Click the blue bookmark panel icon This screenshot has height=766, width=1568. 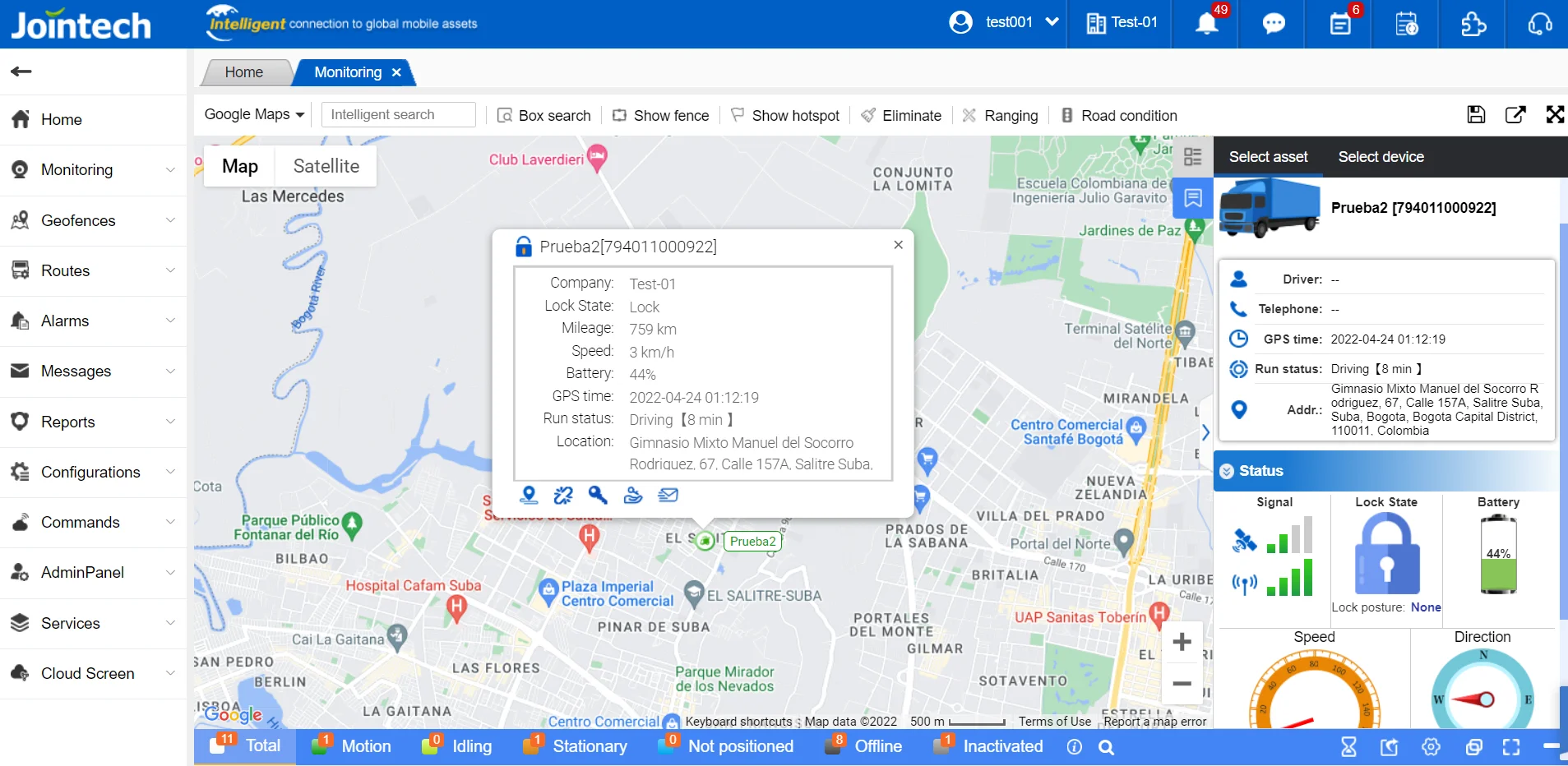(x=1192, y=198)
